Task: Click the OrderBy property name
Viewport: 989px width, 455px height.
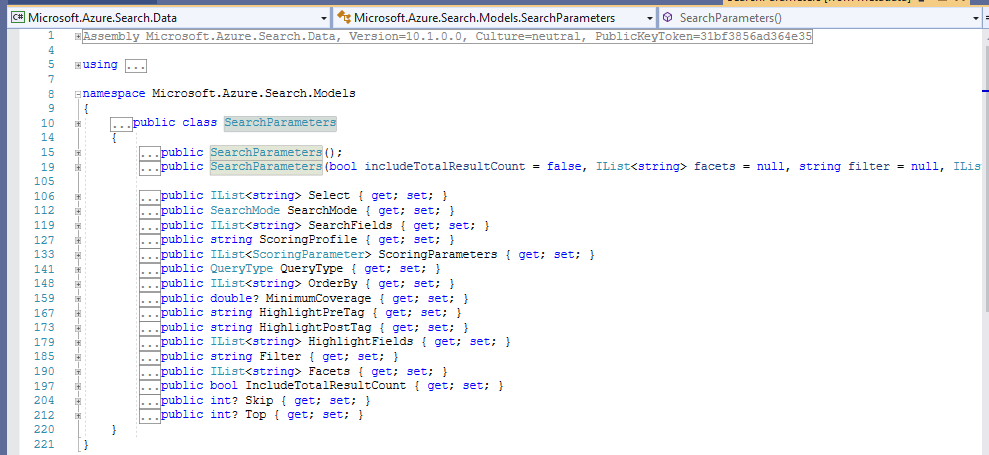Action: click(332, 283)
